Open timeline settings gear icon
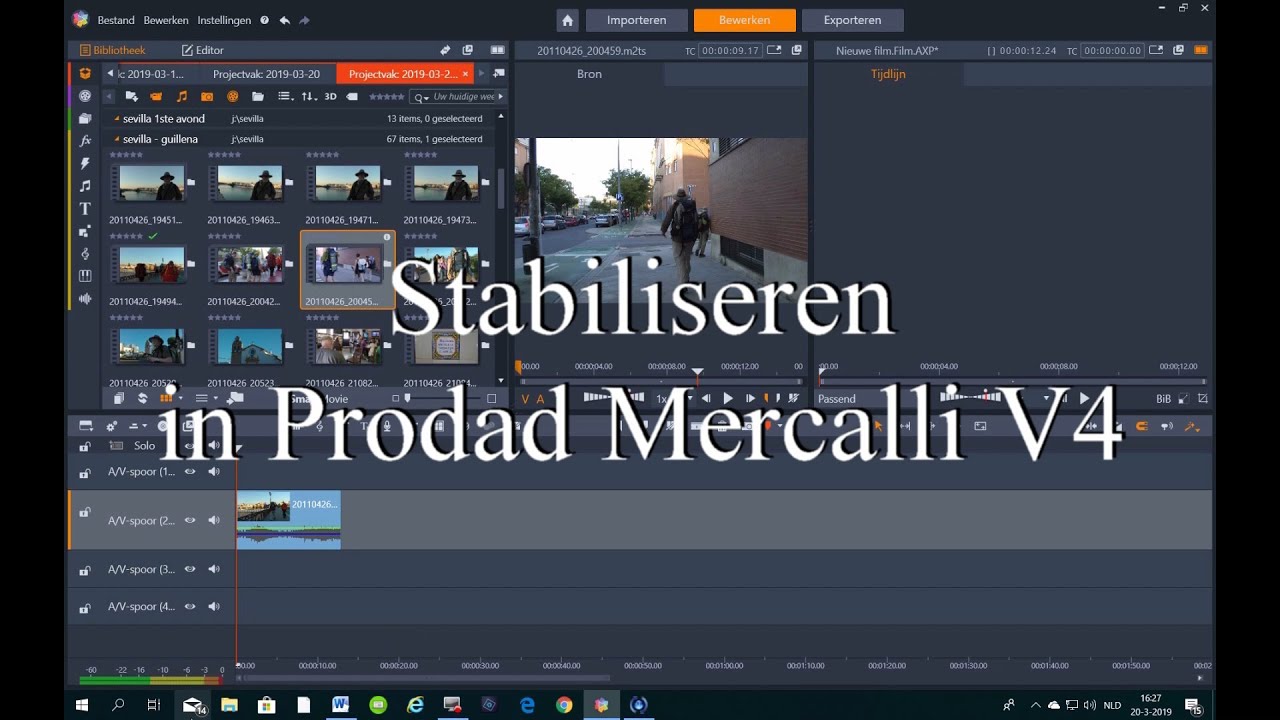Image resolution: width=1280 pixels, height=720 pixels. [x=110, y=426]
